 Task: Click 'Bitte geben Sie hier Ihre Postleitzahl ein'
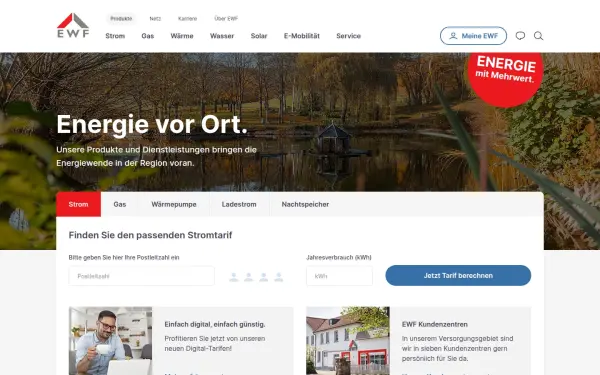click(124, 258)
